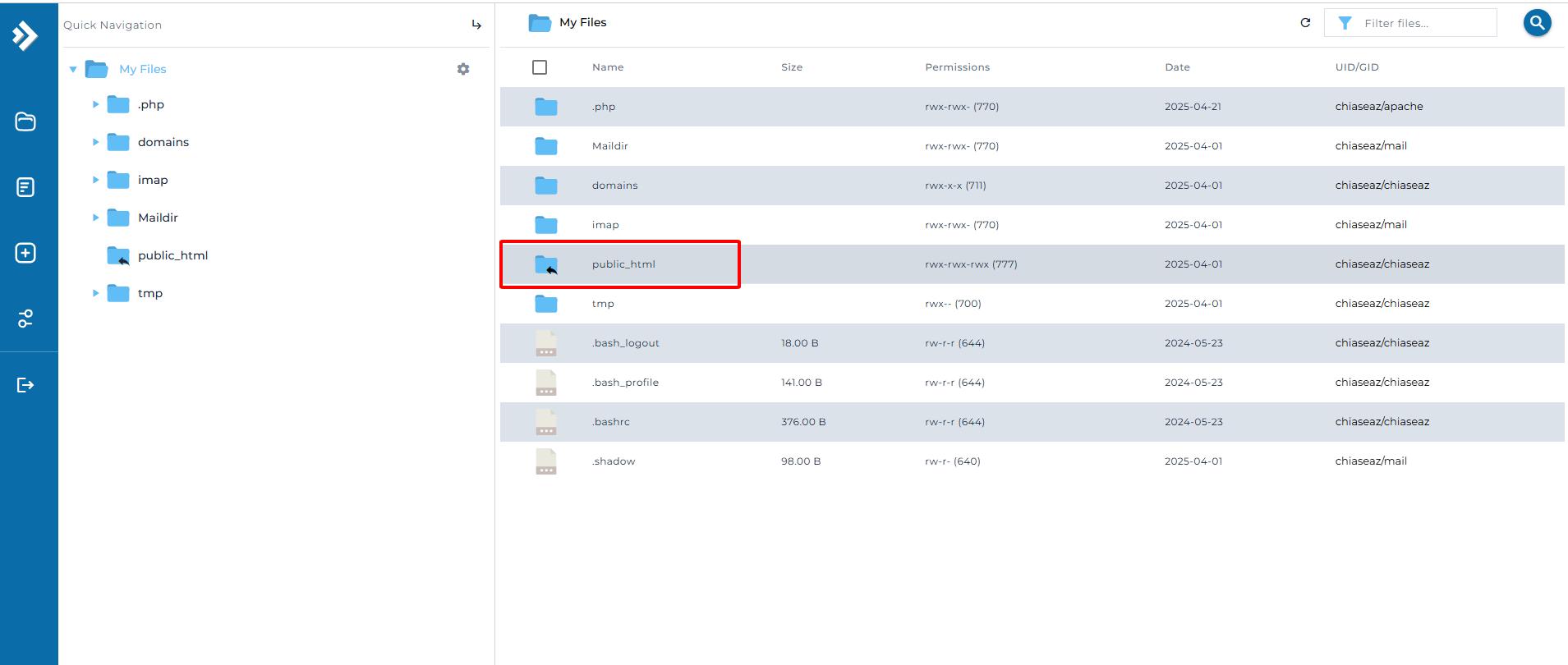Click the Filter files input field
Image resolution: width=1568 pixels, height=665 pixels.
click(1425, 23)
